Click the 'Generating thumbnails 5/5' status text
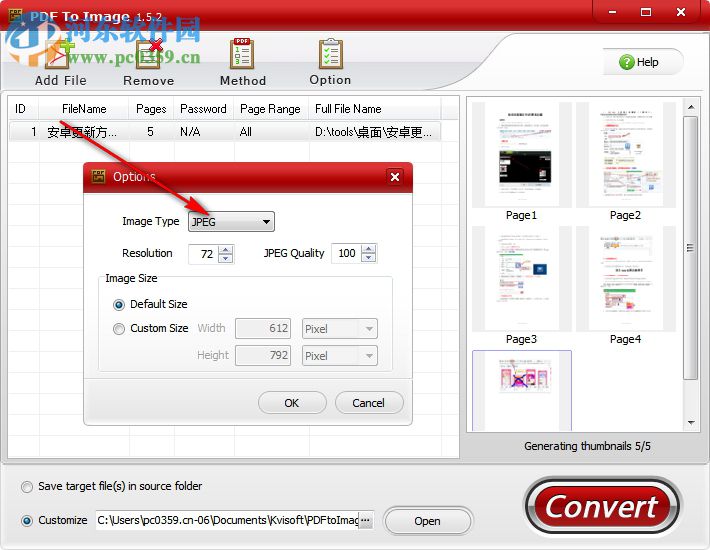This screenshot has height=550, width=710. point(587,446)
